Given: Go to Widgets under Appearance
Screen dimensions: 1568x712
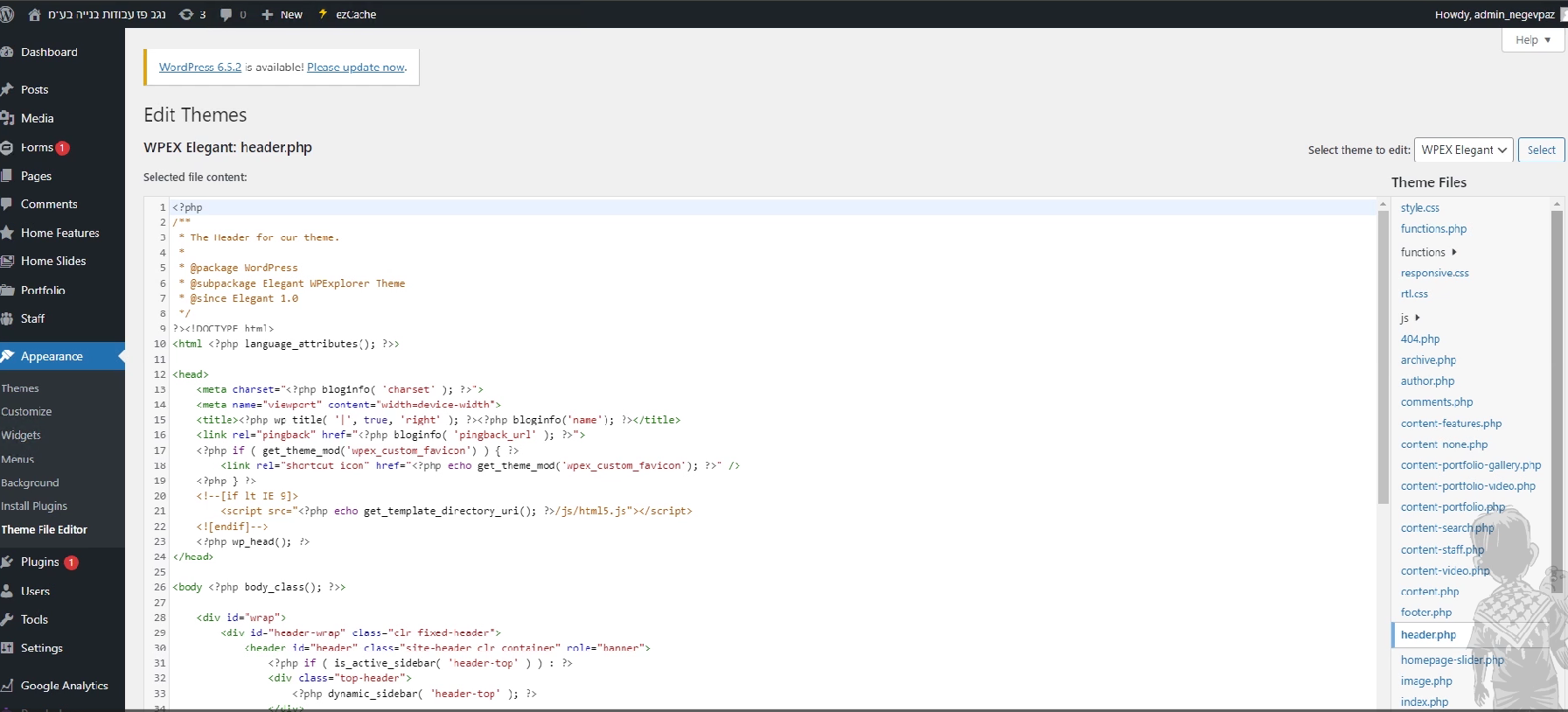Looking at the screenshot, I should (x=21, y=435).
